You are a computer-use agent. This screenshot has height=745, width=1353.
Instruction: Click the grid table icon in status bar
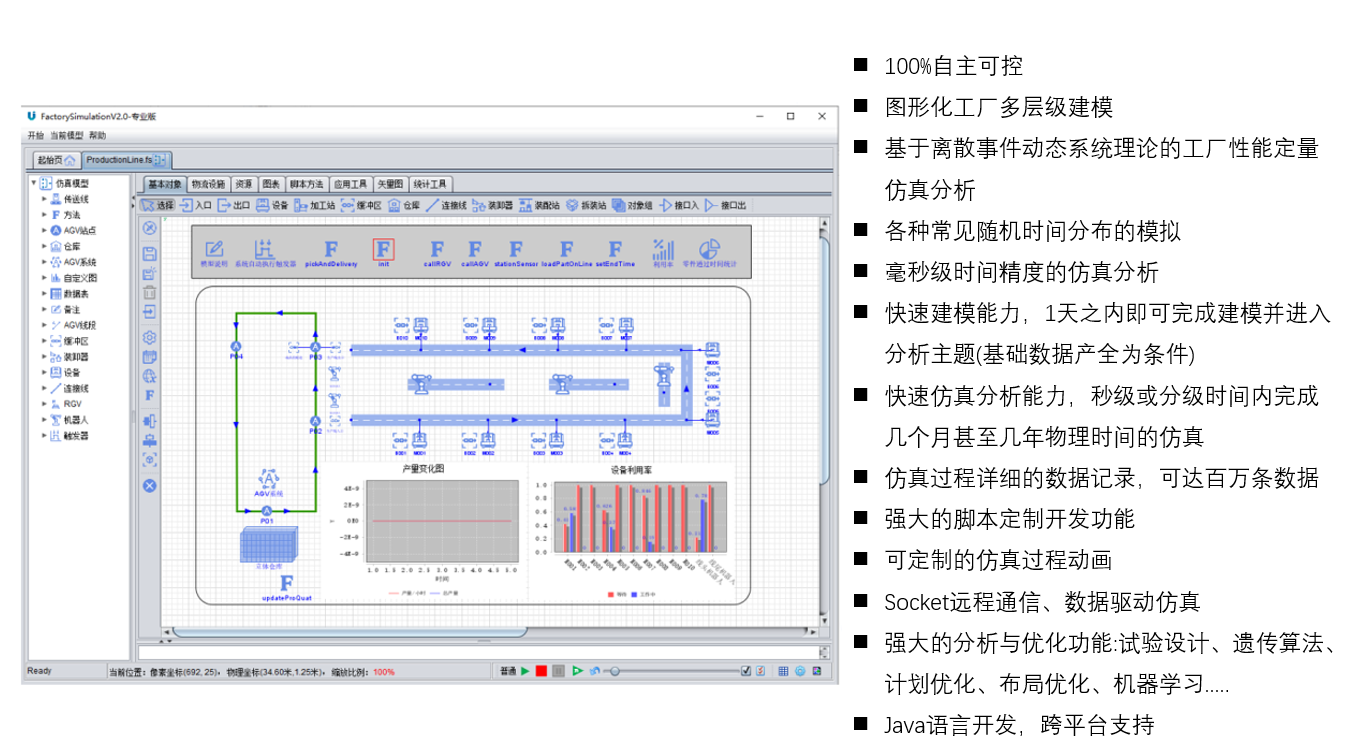(783, 671)
